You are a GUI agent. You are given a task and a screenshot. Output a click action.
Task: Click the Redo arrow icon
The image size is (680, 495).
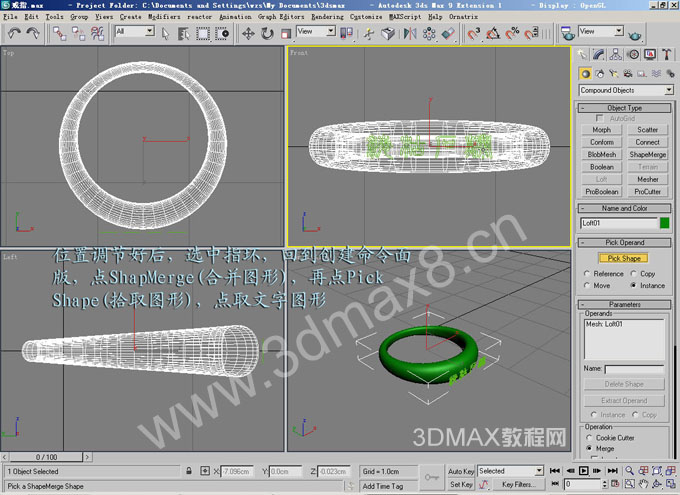click(33, 33)
